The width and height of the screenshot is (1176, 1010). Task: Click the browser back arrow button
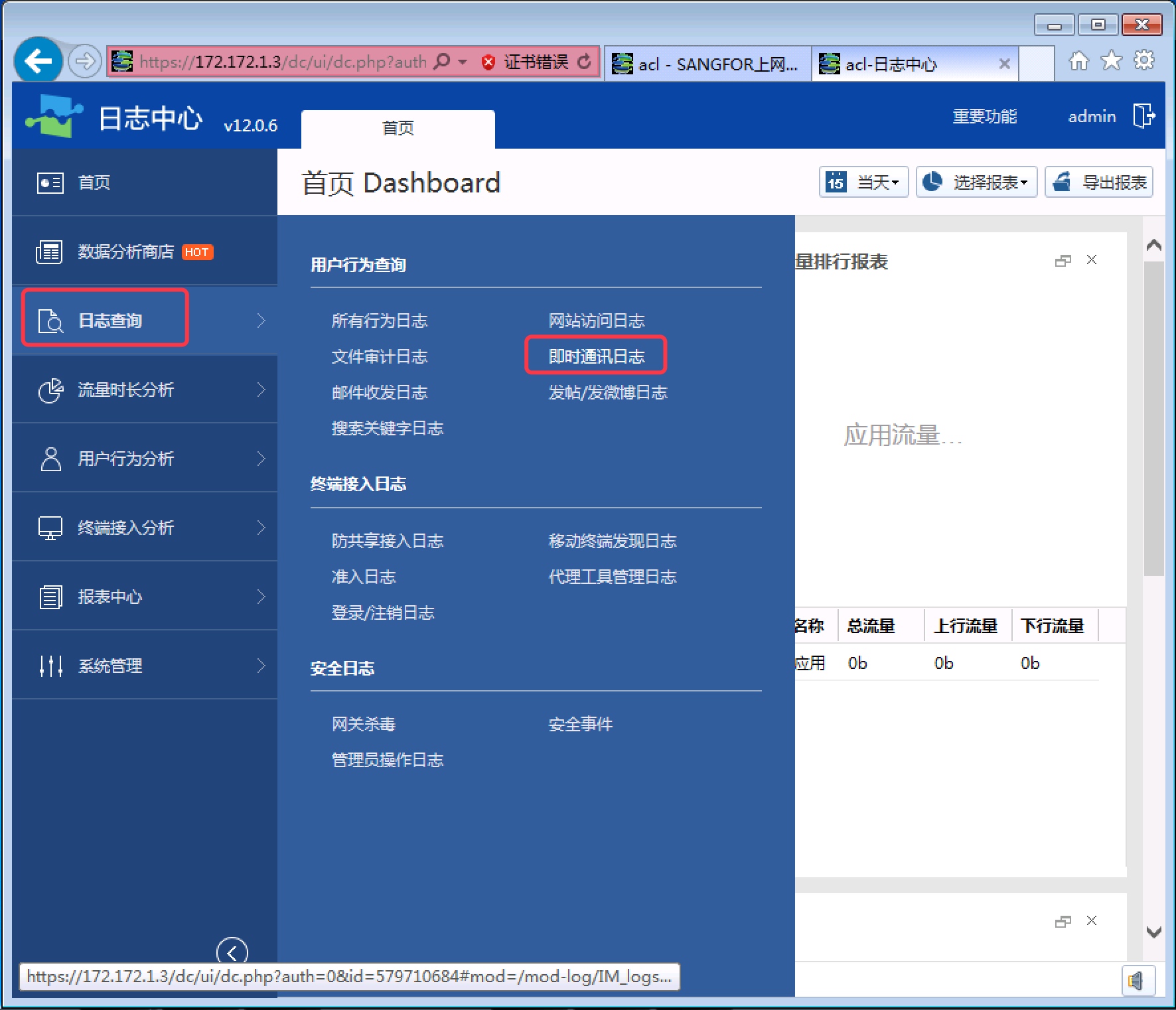pos(38,61)
